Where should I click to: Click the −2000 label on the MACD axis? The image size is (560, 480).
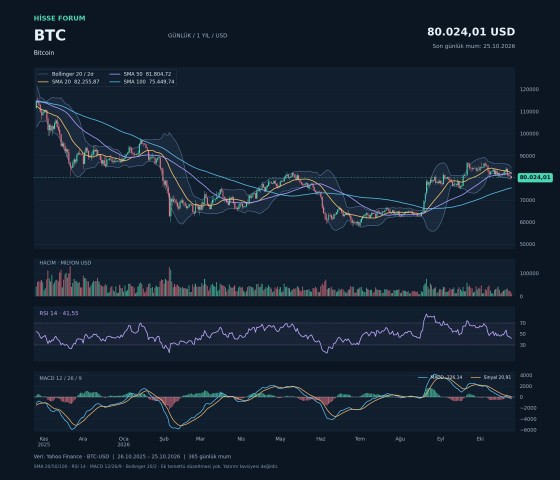point(528,408)
